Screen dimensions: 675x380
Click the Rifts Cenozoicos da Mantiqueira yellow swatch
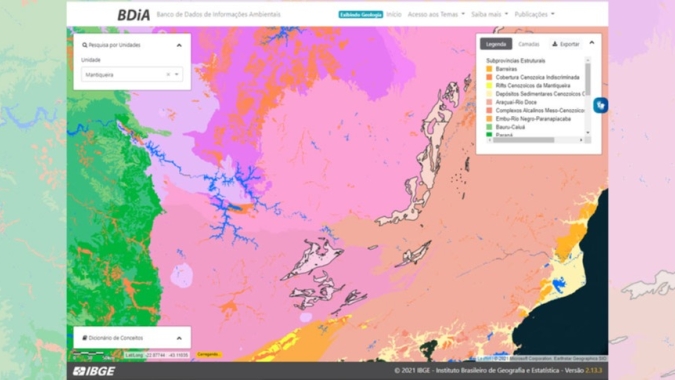pos(489,86)
